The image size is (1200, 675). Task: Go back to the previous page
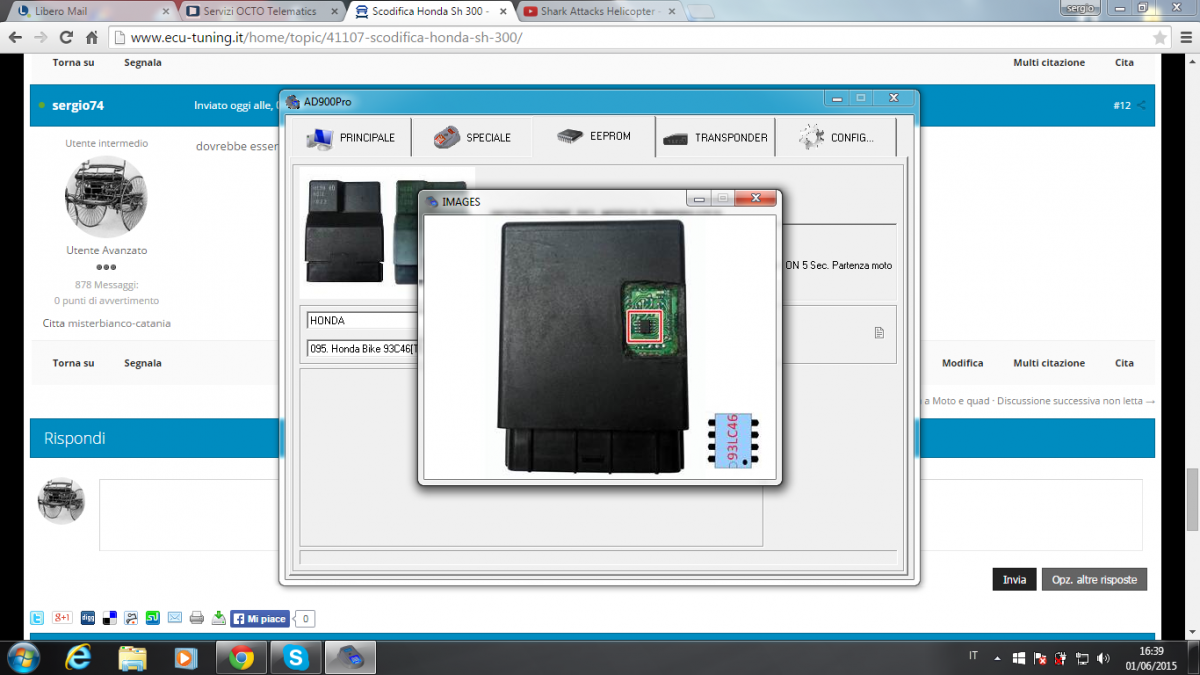pyautogui.click(x=16, y=37)
